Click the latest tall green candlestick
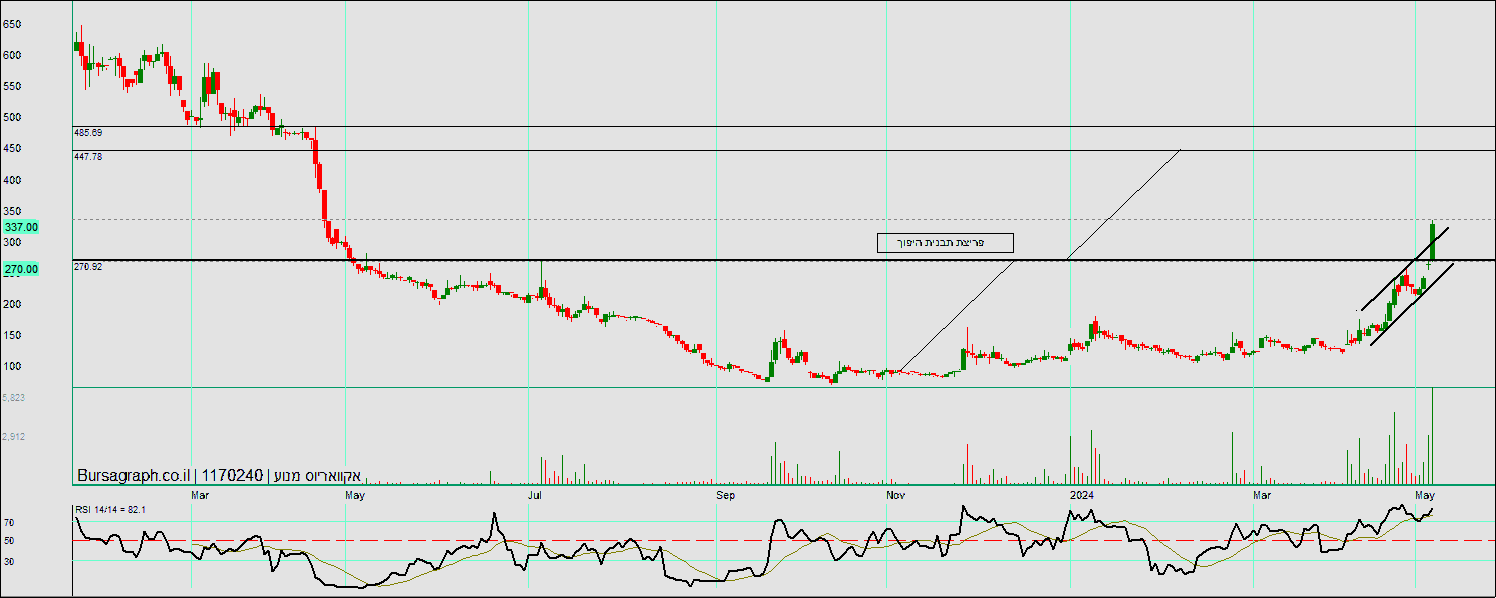Image resolution: width=1496 pixels, height=598 pixels. [x=1432, y=243]
